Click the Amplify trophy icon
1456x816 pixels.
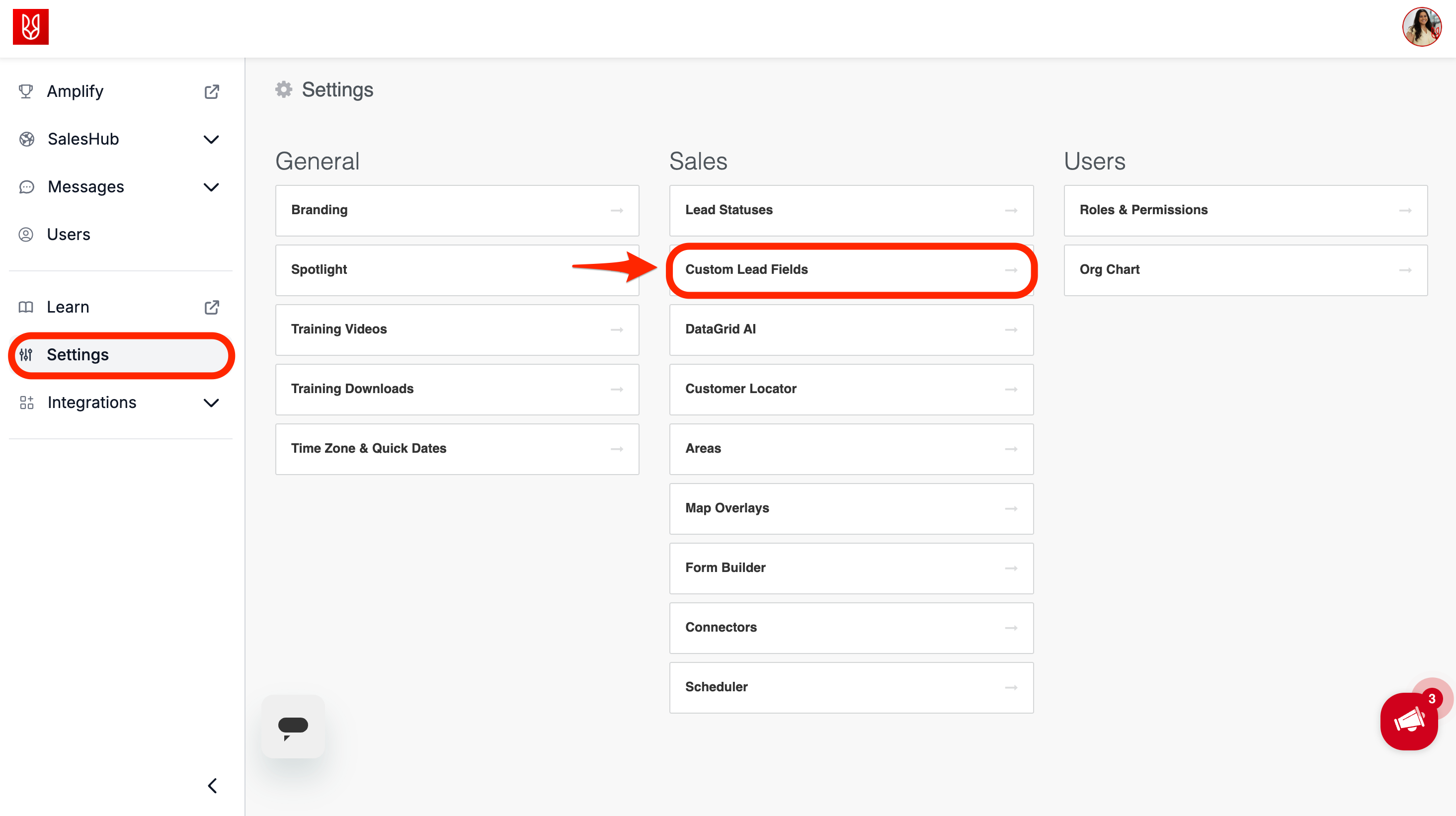tap(26, 91)
